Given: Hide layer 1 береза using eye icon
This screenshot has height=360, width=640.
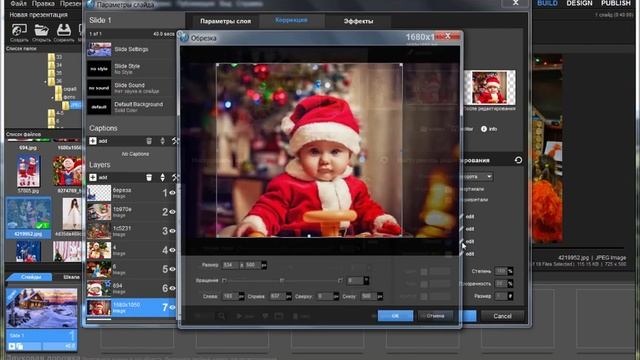Looking at the screenshot, I should pyautogui.click(x=172, y=193).
